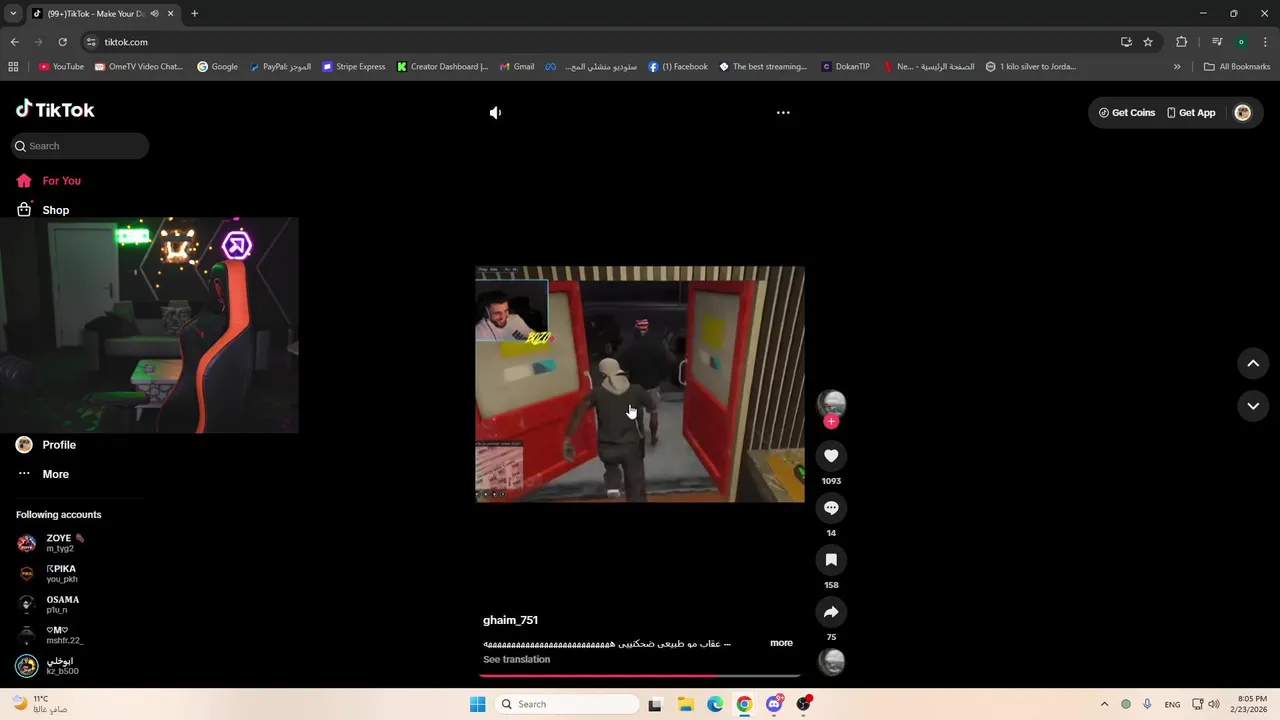
Task: Open Microsoft Edge from taskbar
Action: tap(715, 704)
